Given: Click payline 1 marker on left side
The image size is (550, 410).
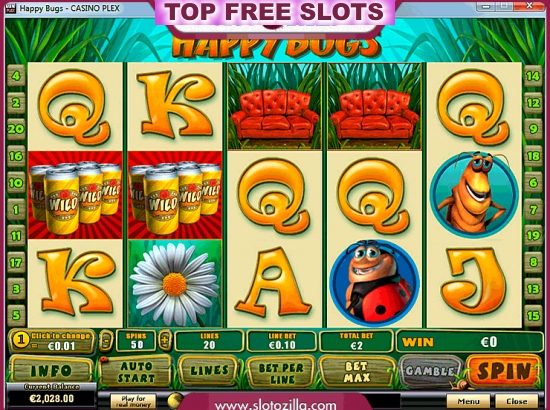Looking at the screenshot, I should click(x=16, y=210).
